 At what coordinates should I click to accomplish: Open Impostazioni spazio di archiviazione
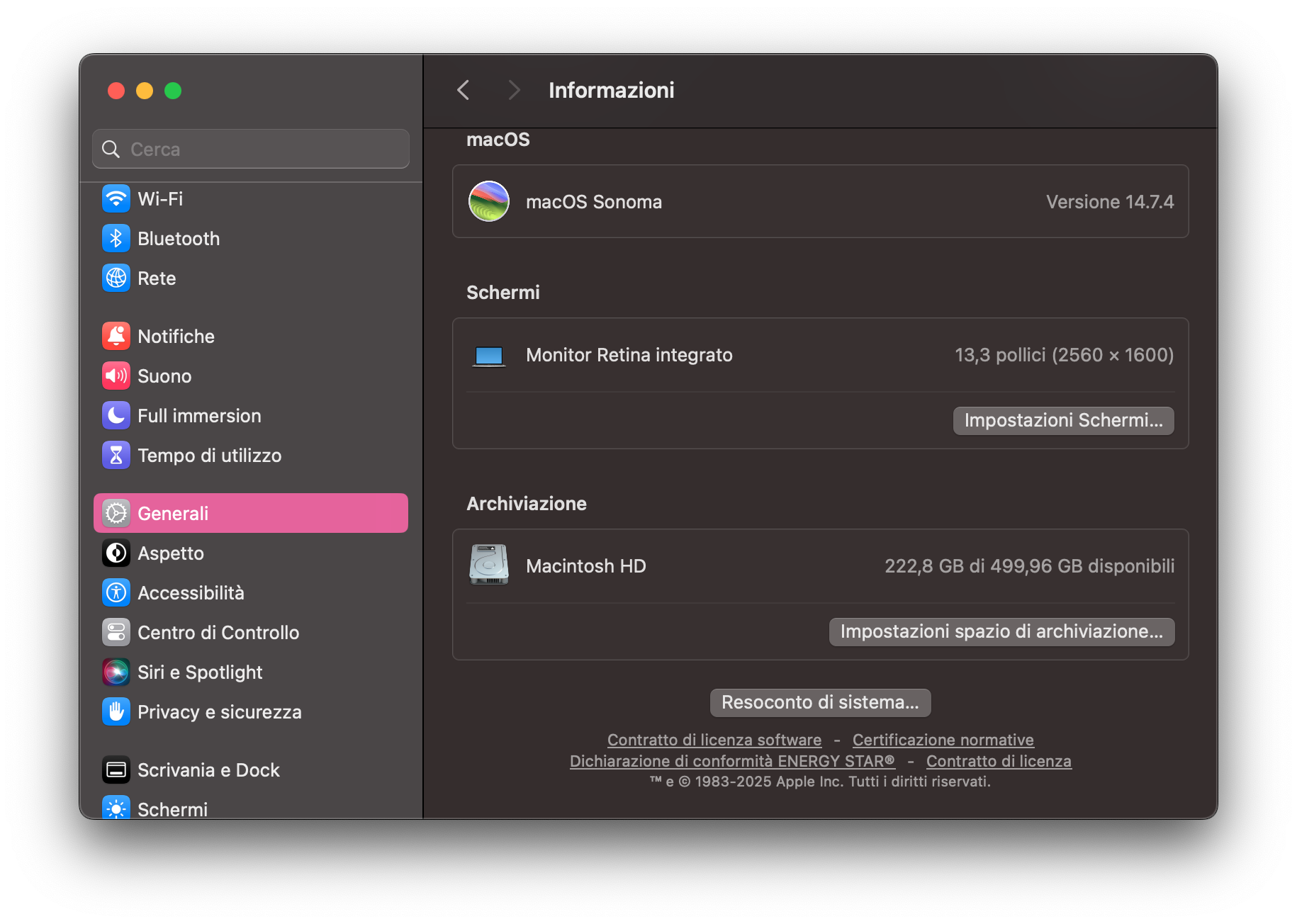point(1001,631)
